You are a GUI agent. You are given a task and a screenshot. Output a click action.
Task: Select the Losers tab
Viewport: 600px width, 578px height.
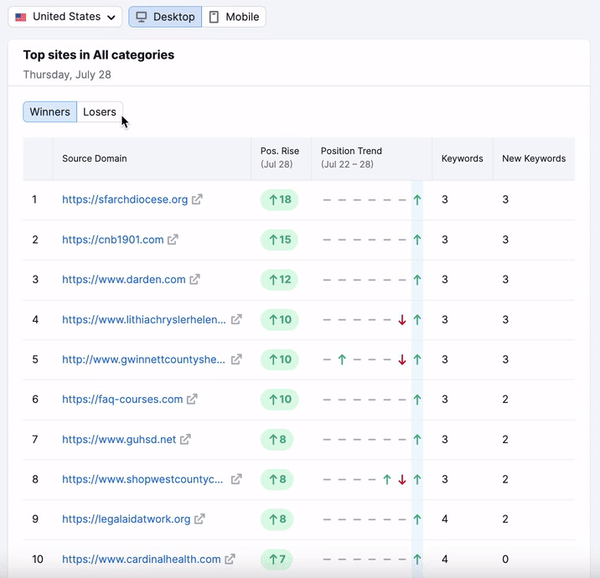99,112
